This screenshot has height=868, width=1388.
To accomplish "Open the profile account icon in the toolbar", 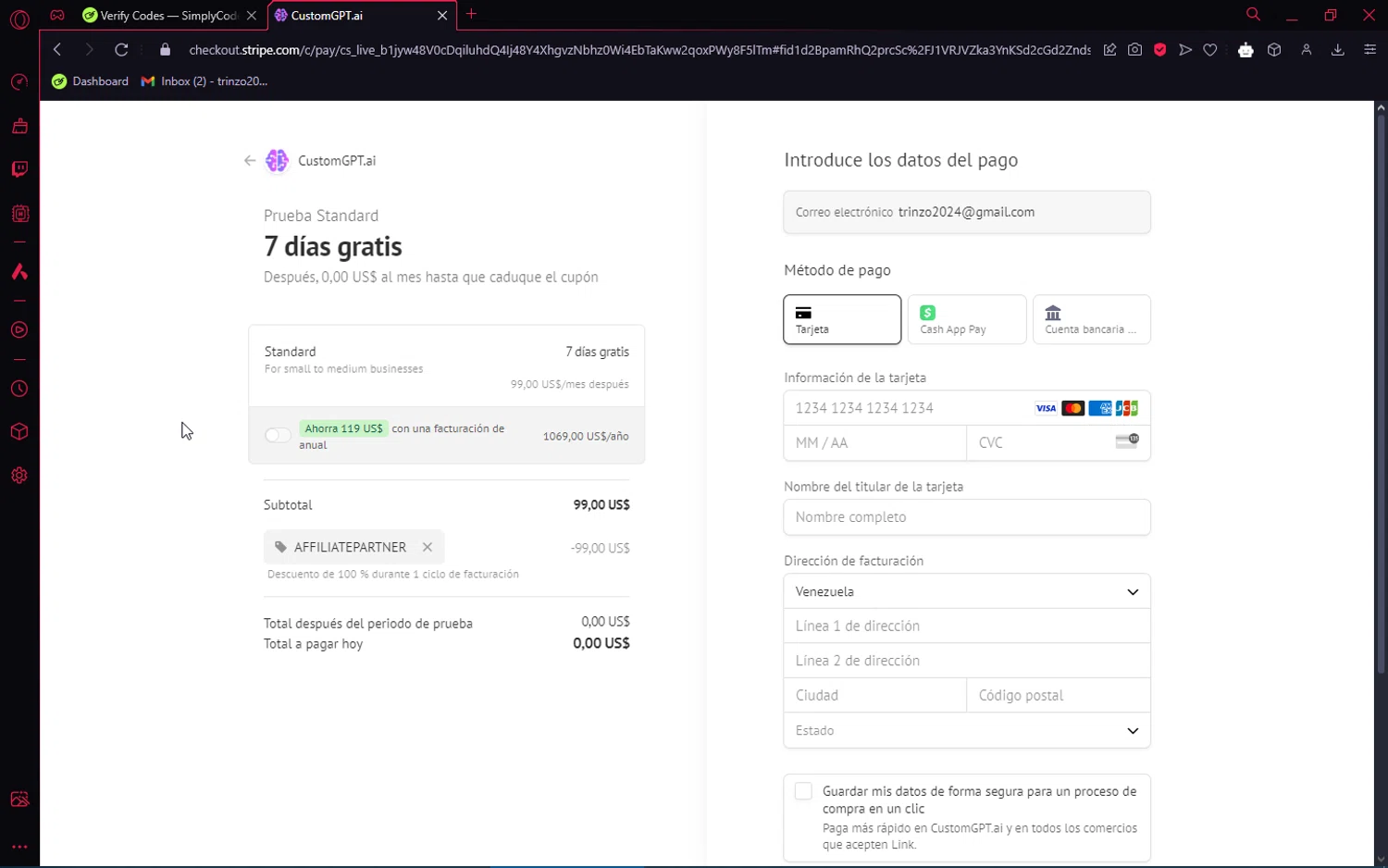I will click(x=1306, y=50).
